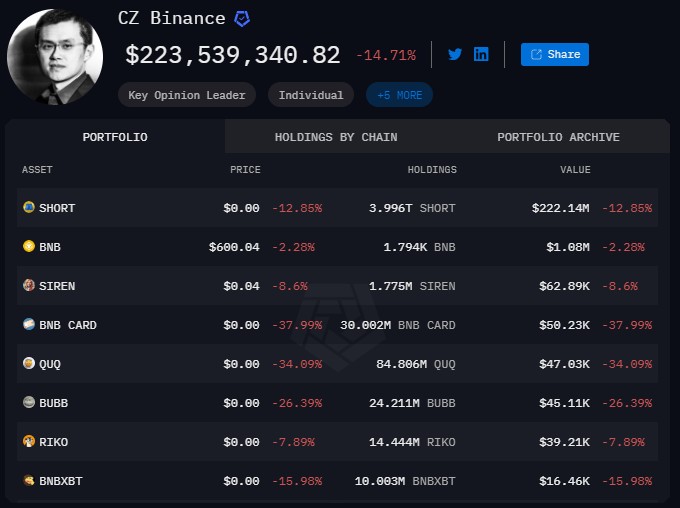Click the -14.71% portfolio change
This screenshot has height=508, width=680.
pos(386,56)
